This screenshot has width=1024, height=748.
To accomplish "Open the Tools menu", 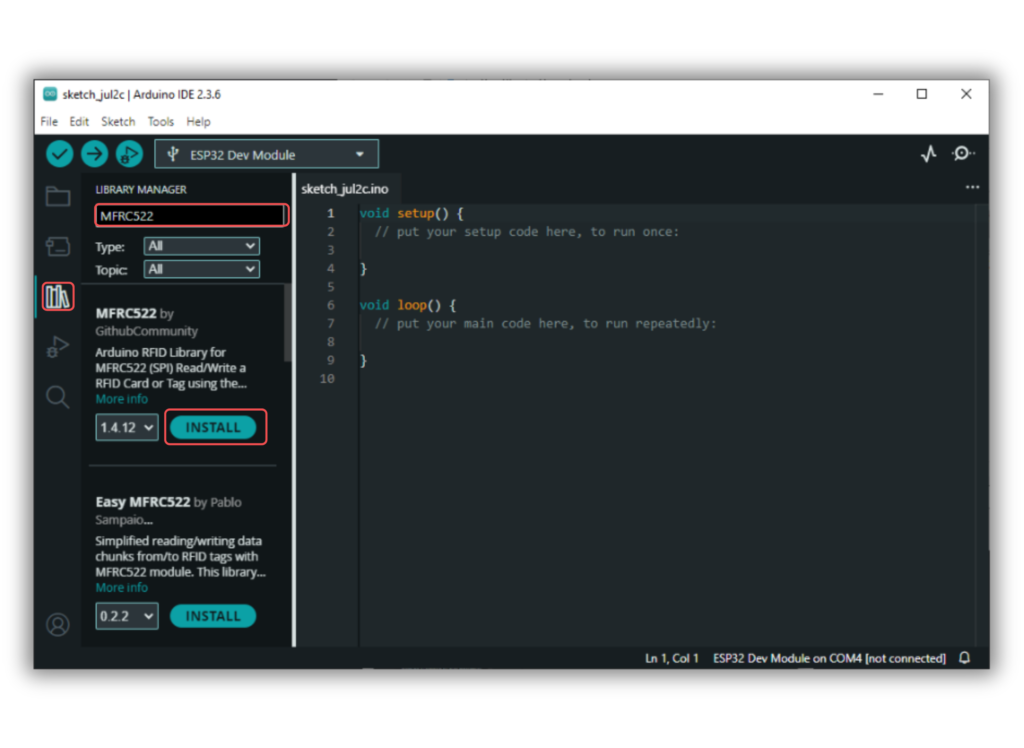I will tap(161, 122).
